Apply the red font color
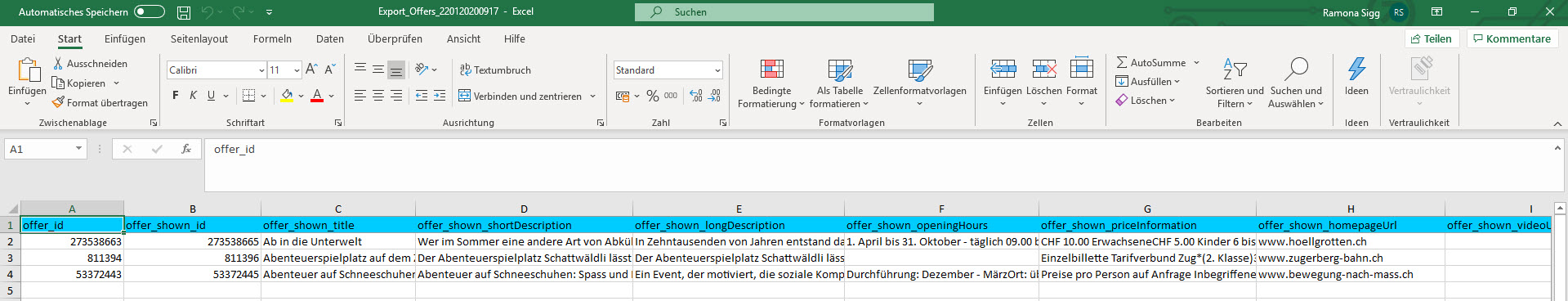This screenshot has height=301, width=1568. [x=317, y=96]
